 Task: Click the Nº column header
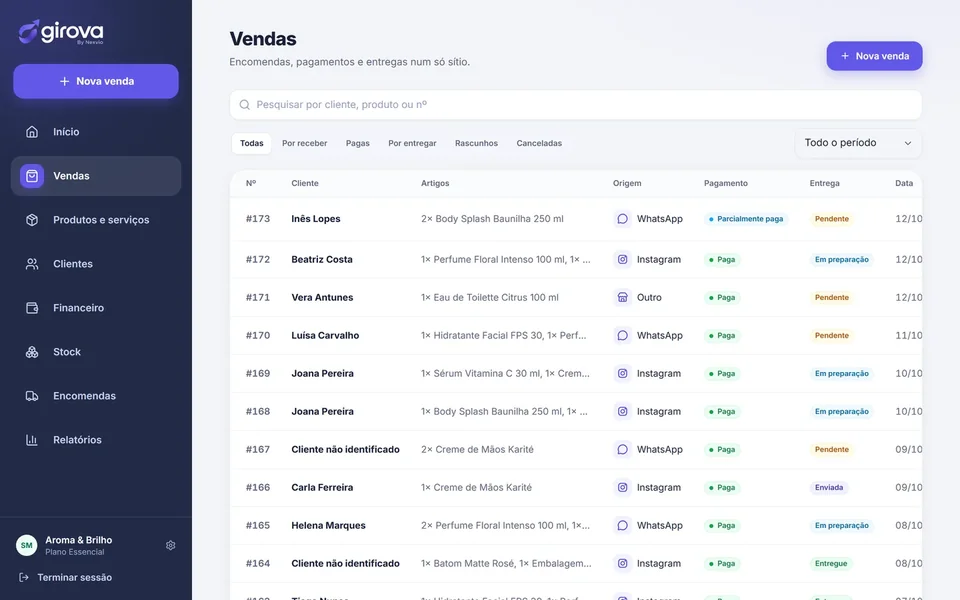251,183
